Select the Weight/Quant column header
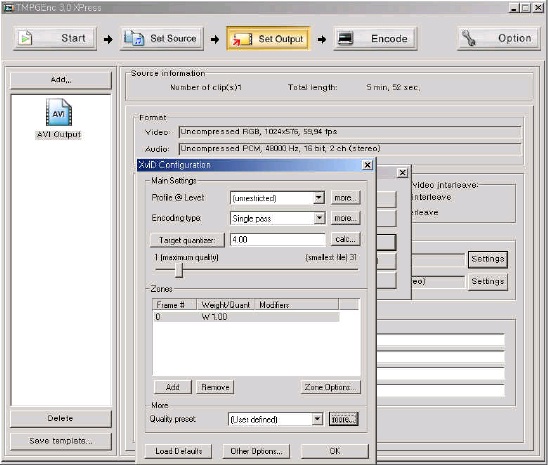Image resolution: width=548 pixels, height=465 pixels. pyautogui.click(x=226, y=305)
